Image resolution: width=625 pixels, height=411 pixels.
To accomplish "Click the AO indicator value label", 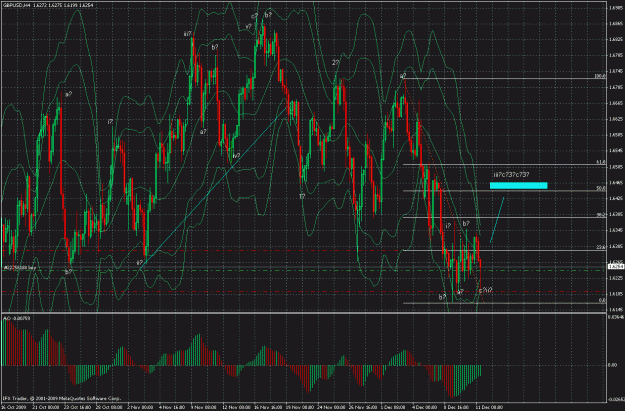I will tap(17, 318).
